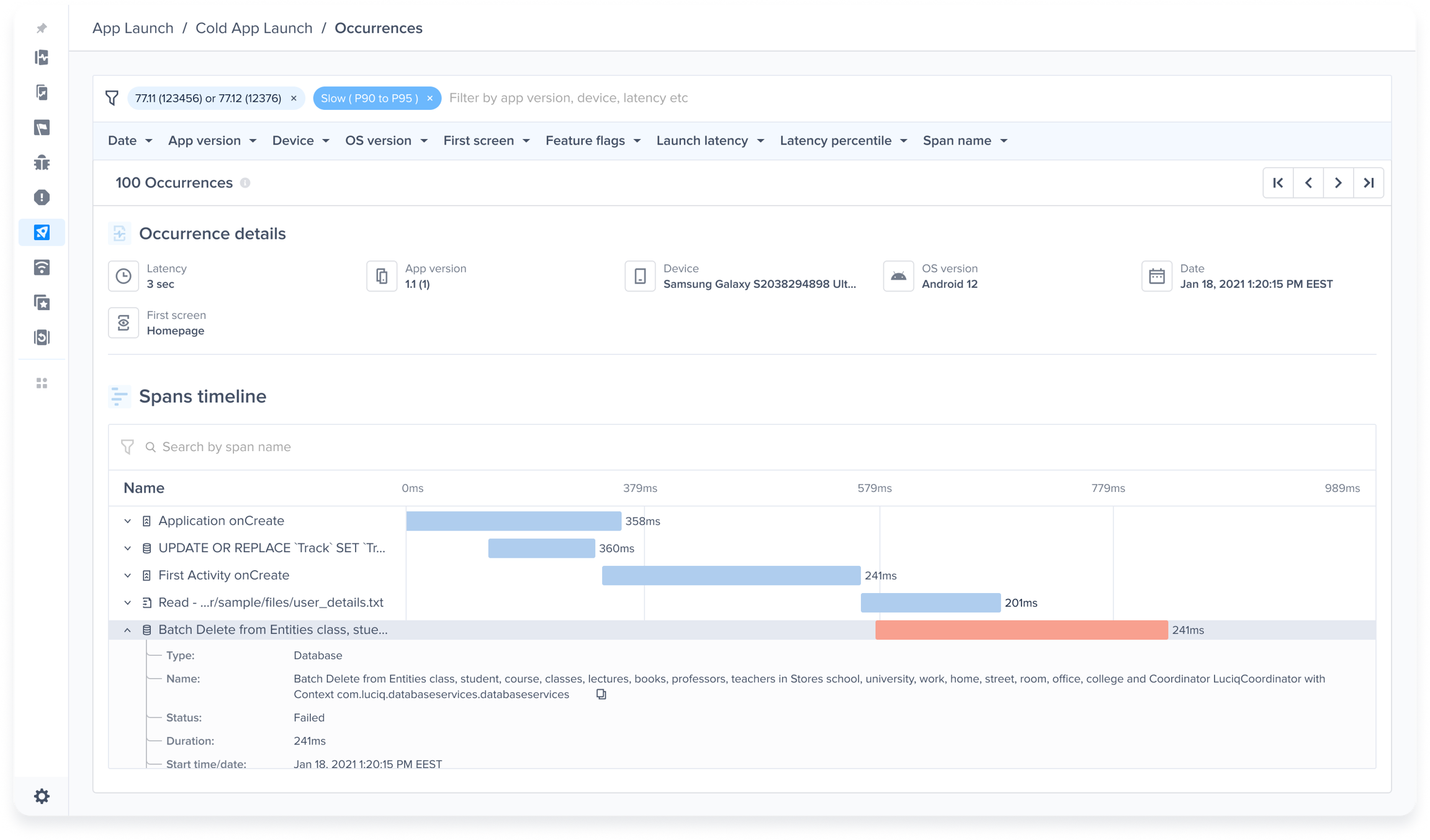Copy the span name with copy icon
This screenshot has width=1430, height=840.
pyautogui.click(x=601, y=694)
